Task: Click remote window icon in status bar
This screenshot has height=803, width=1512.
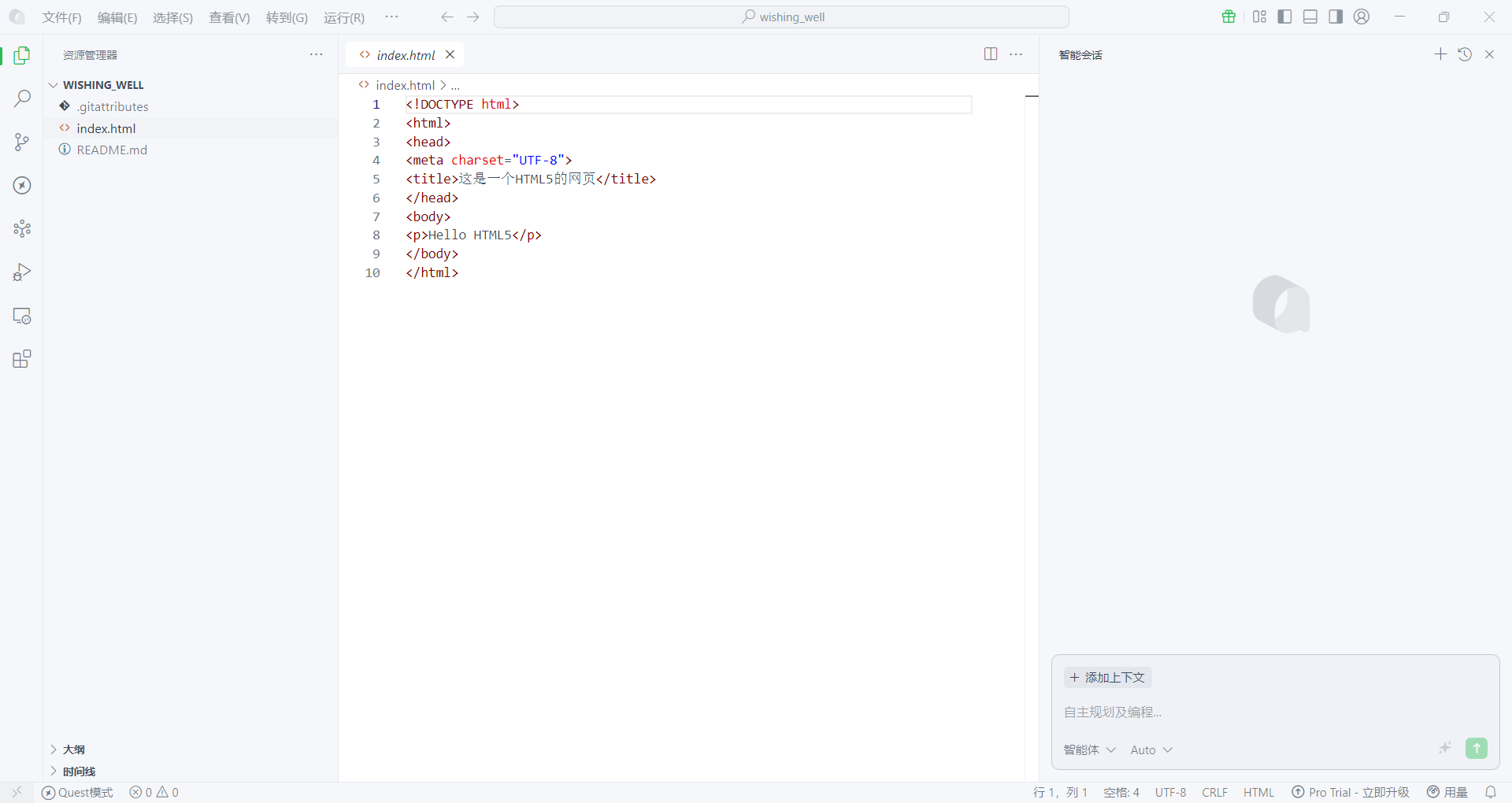Action: pos(17,792)
